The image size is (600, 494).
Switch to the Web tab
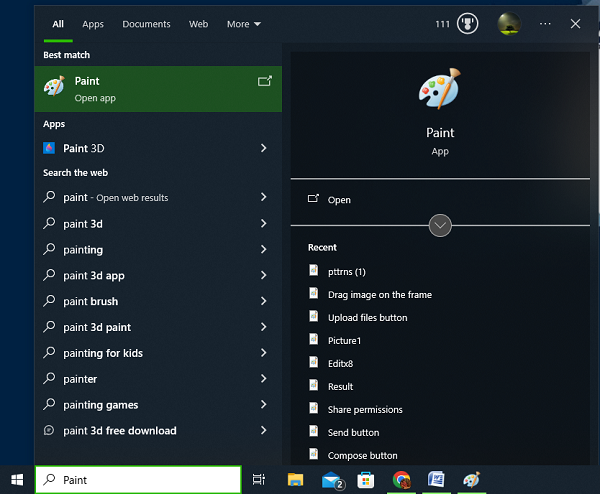coord(199,24)
